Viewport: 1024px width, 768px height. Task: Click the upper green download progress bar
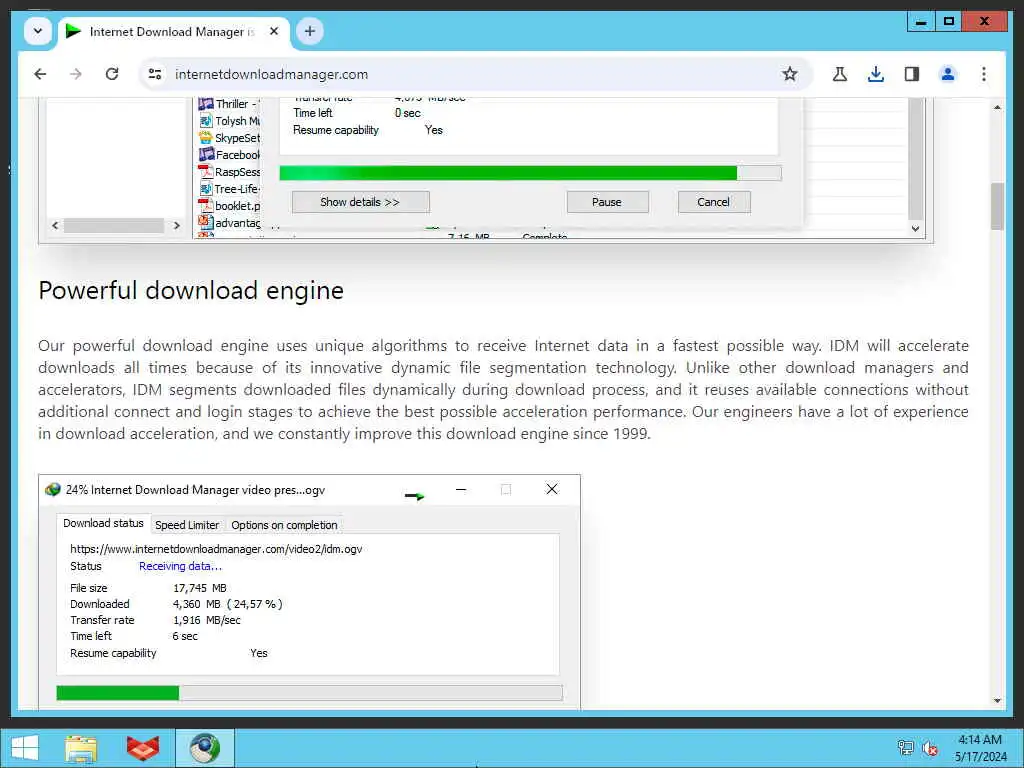[x=530, y=173]
